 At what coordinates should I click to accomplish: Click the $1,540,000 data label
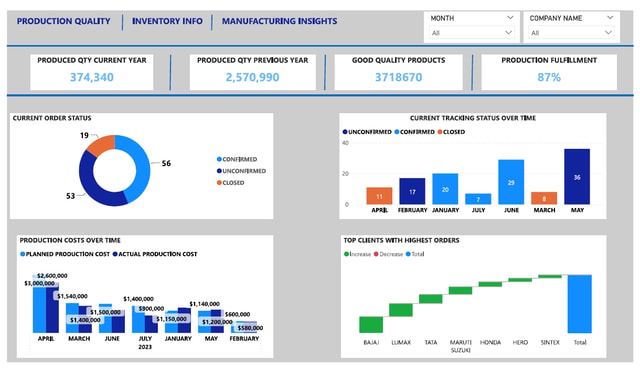(72, 296)
